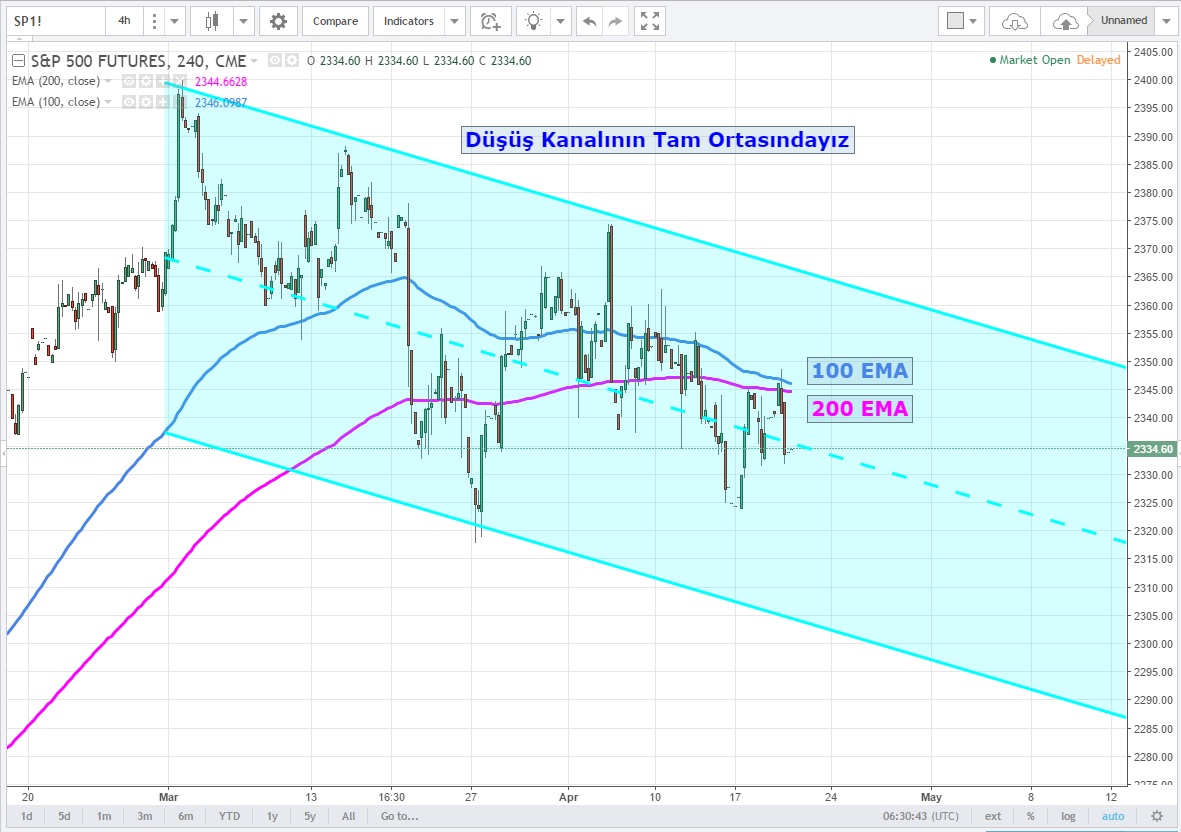1181x832 pixels.
Task: Toggle auto scale on price axis
Action: pyautogui.click(x=1113, y=816)
